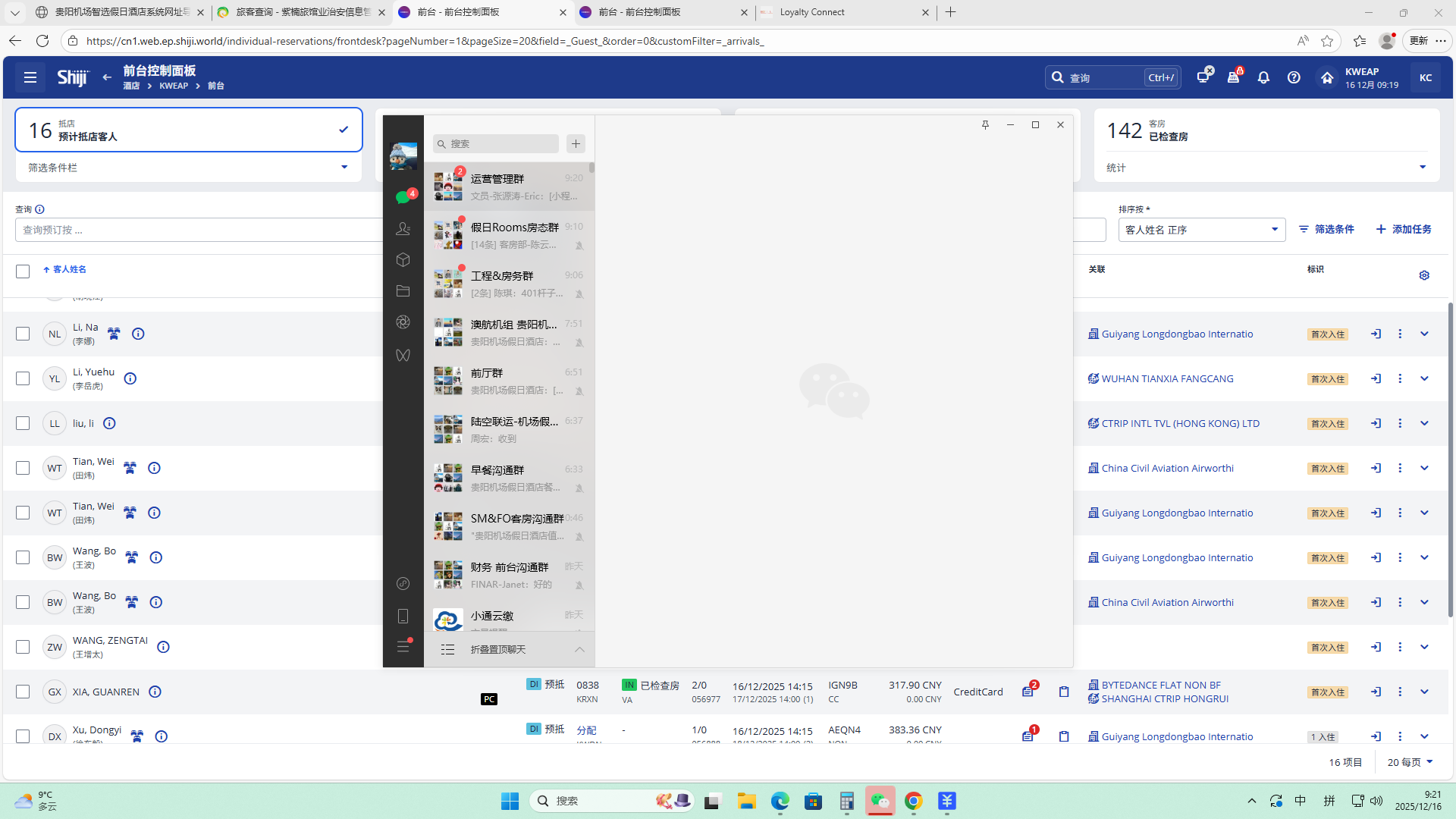Click the 查询预订 search input field
Image resolution: width=1456 pixels, height=819 pixels.
point(197,230)
